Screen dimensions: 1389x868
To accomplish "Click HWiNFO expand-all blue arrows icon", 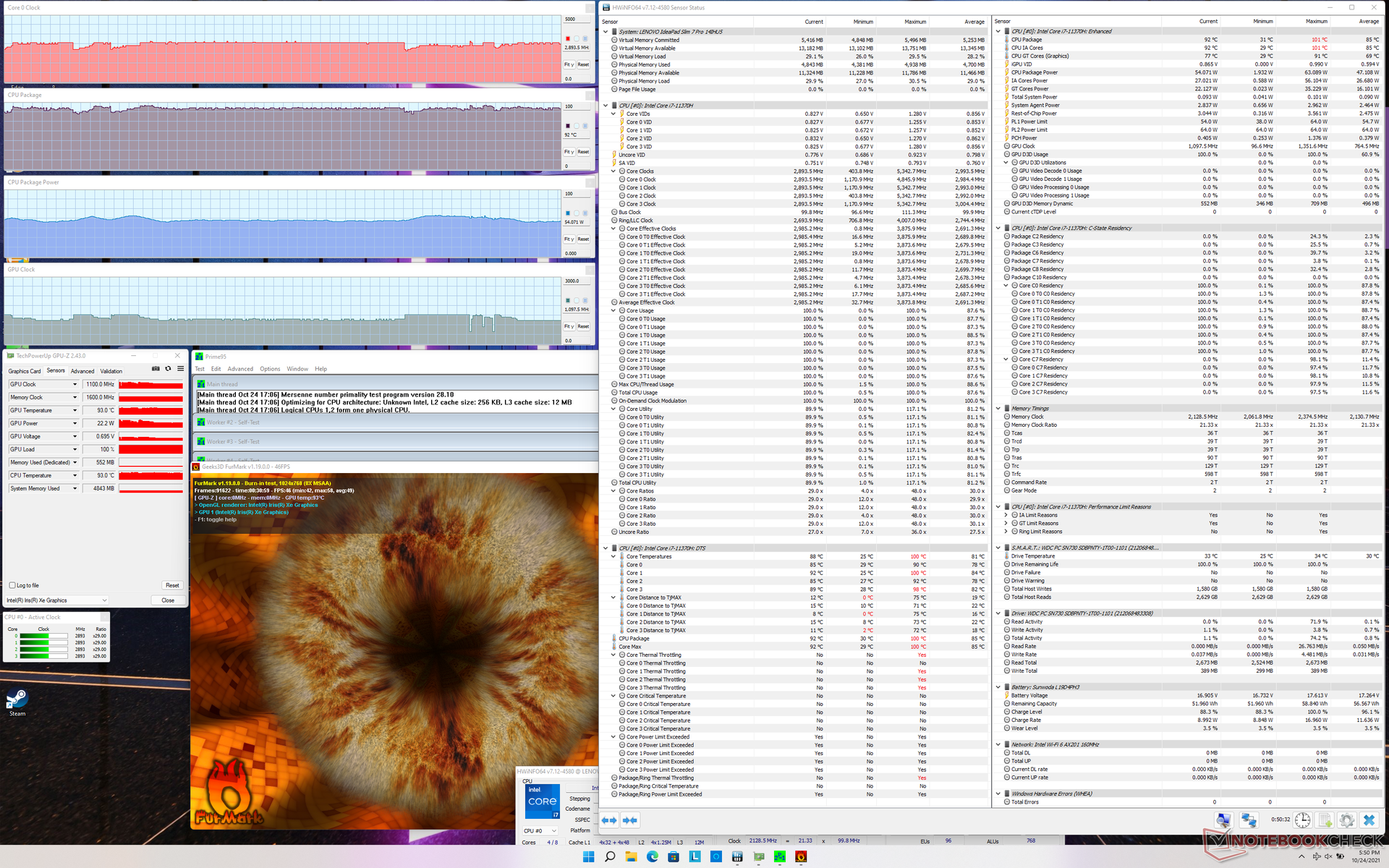I will click(609, 820).
